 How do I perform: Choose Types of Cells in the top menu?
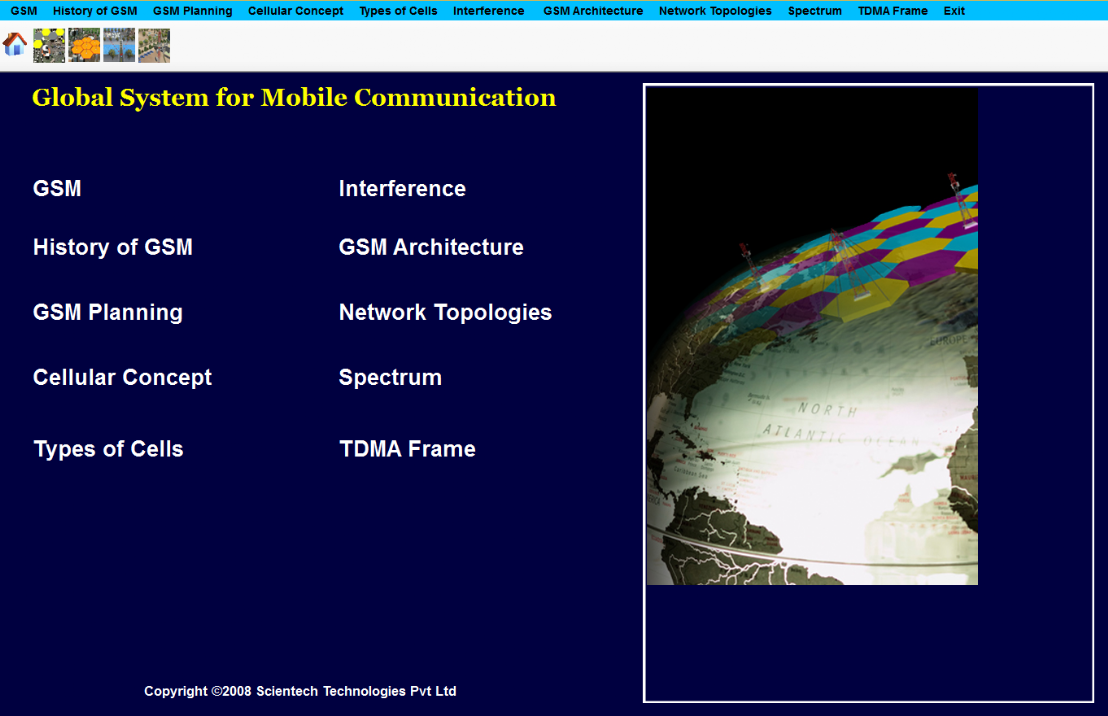click(x=399, y=11)
